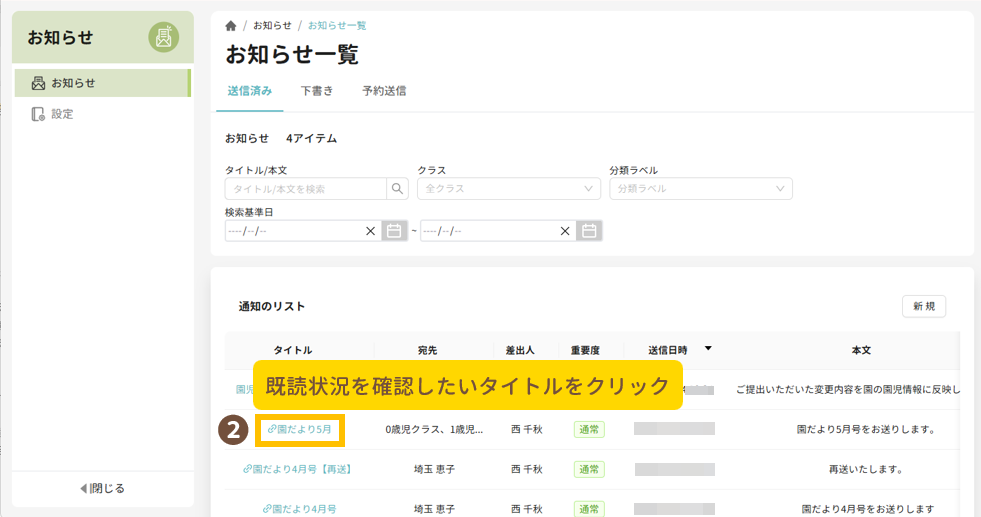Switch to the 予約送信 tab
Screen dimensions: 981x517
click(384, 91)
